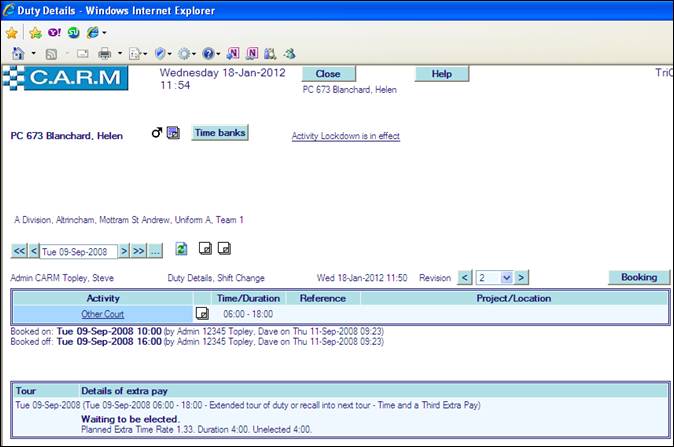This screenshot has width=674, height=447.
Task: Click the StumbleUpon toolbar icon
Action: click(73, 32)
